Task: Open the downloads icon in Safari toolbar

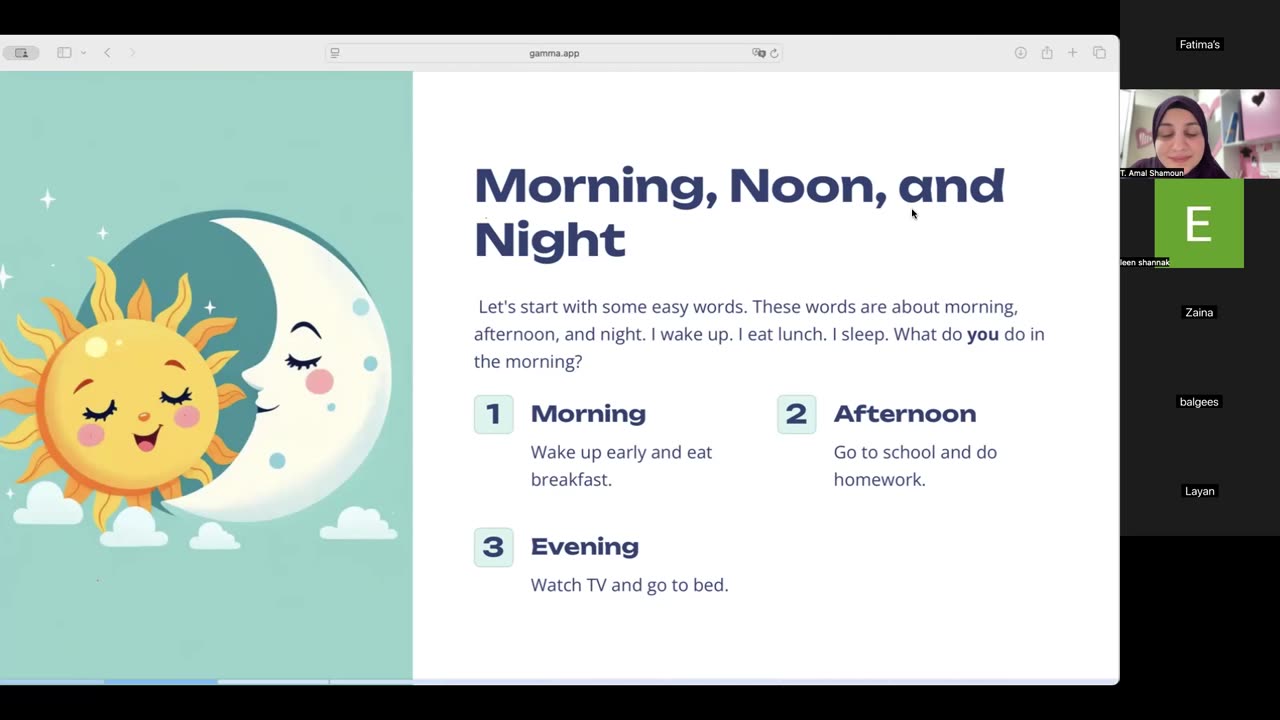Action: pos(1020,53)
